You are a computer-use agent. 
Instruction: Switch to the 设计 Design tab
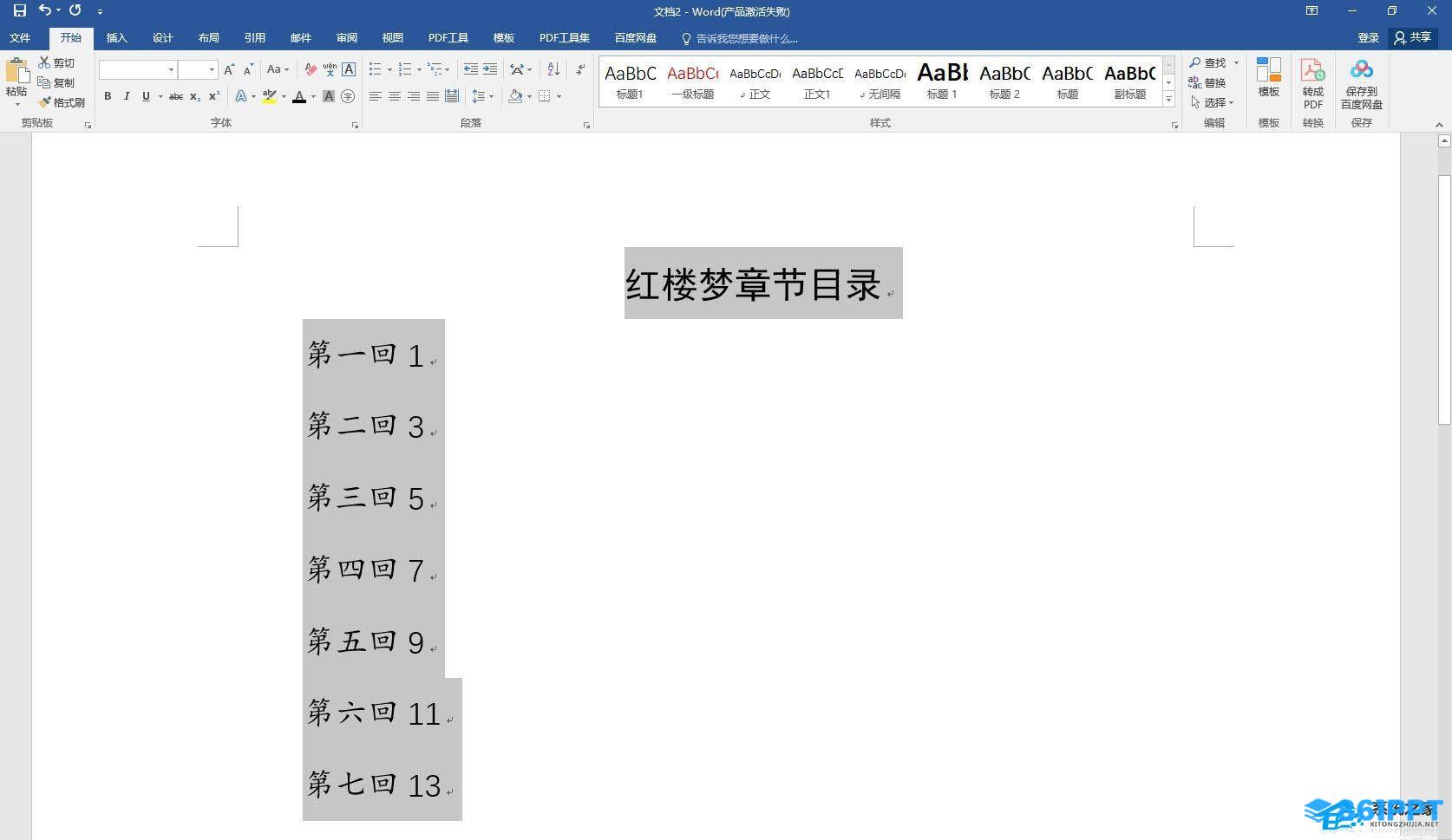point(163,38)
